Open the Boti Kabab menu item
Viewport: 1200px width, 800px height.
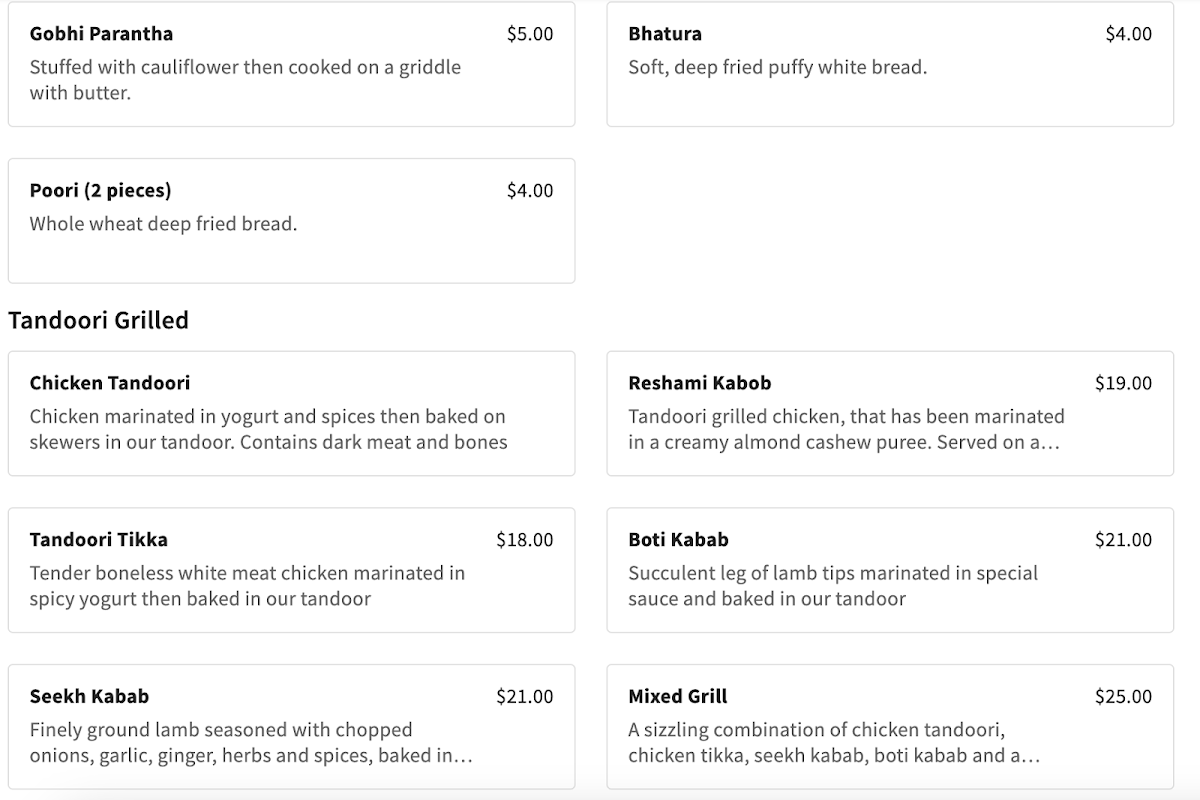pyautogui.click(x=678, y=540)
